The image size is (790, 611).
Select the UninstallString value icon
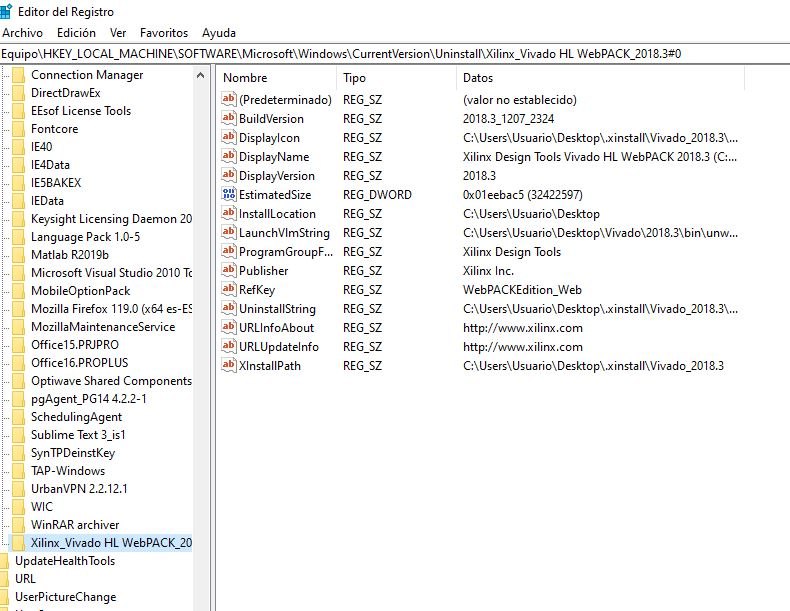point(228,309)
